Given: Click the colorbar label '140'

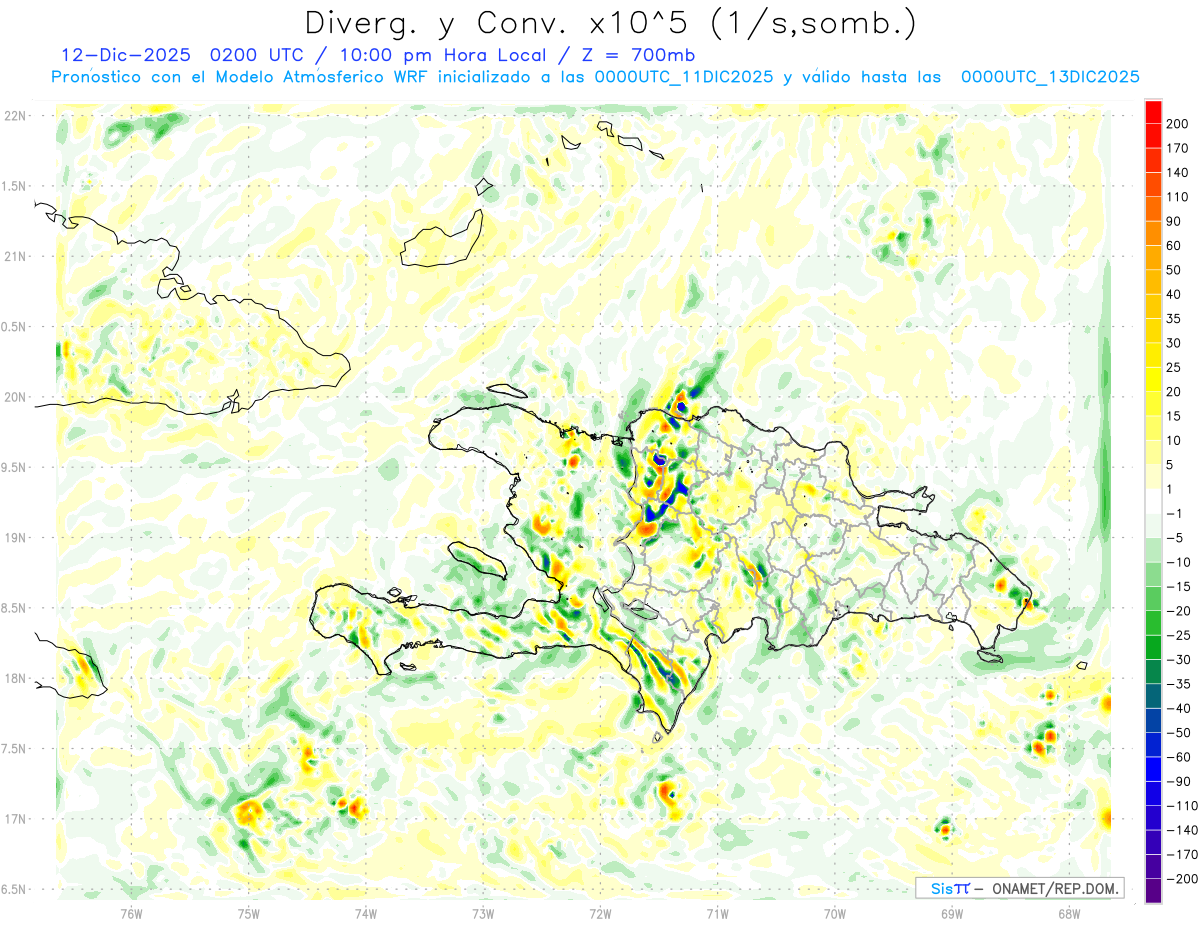Looking at the screenshot, I should (1177, 172).
